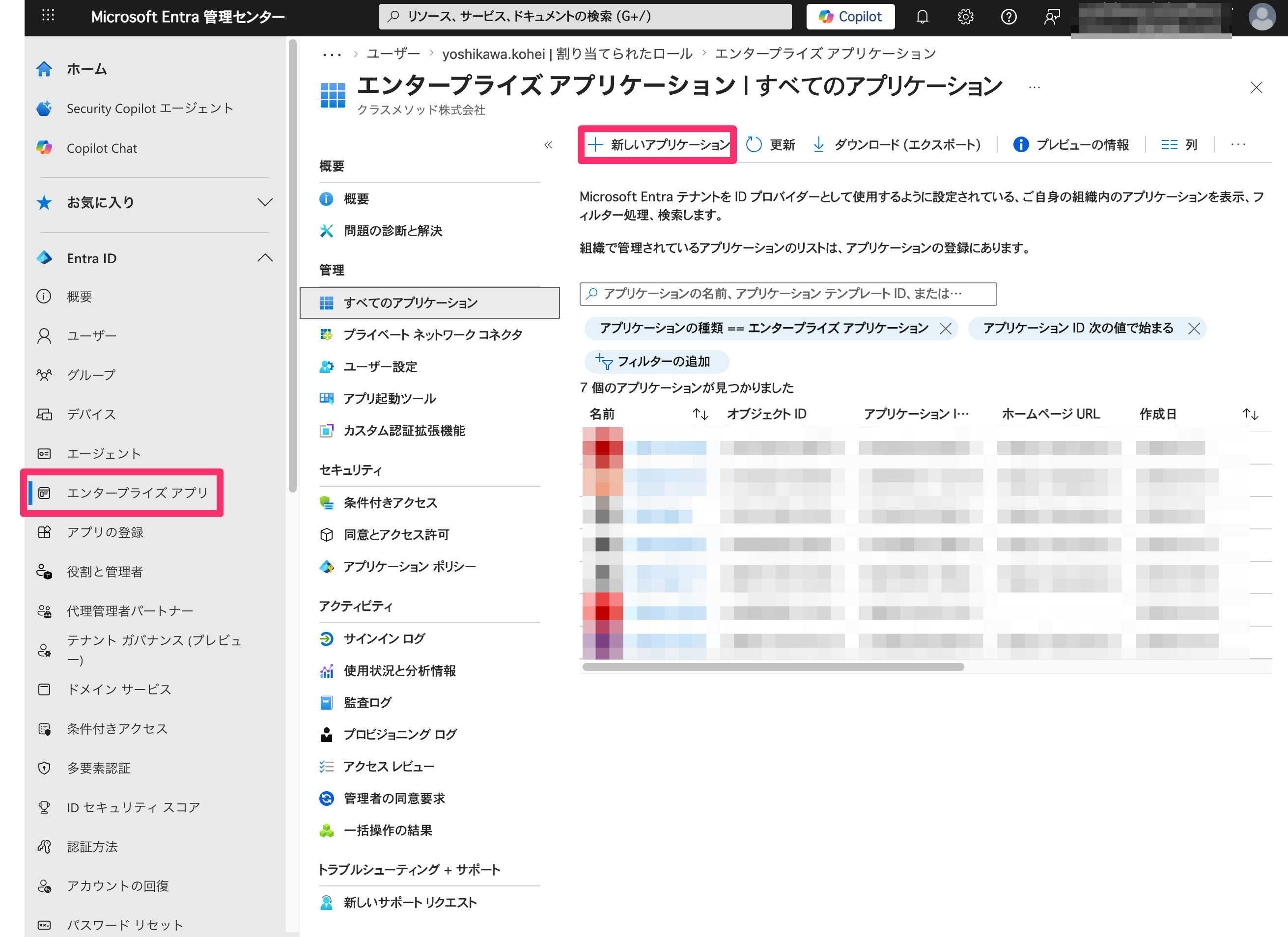Click ダウンロード (エクスポート) button
Image resolution: width=1288 pixels, height=937 pixels.
pos(896,145)
